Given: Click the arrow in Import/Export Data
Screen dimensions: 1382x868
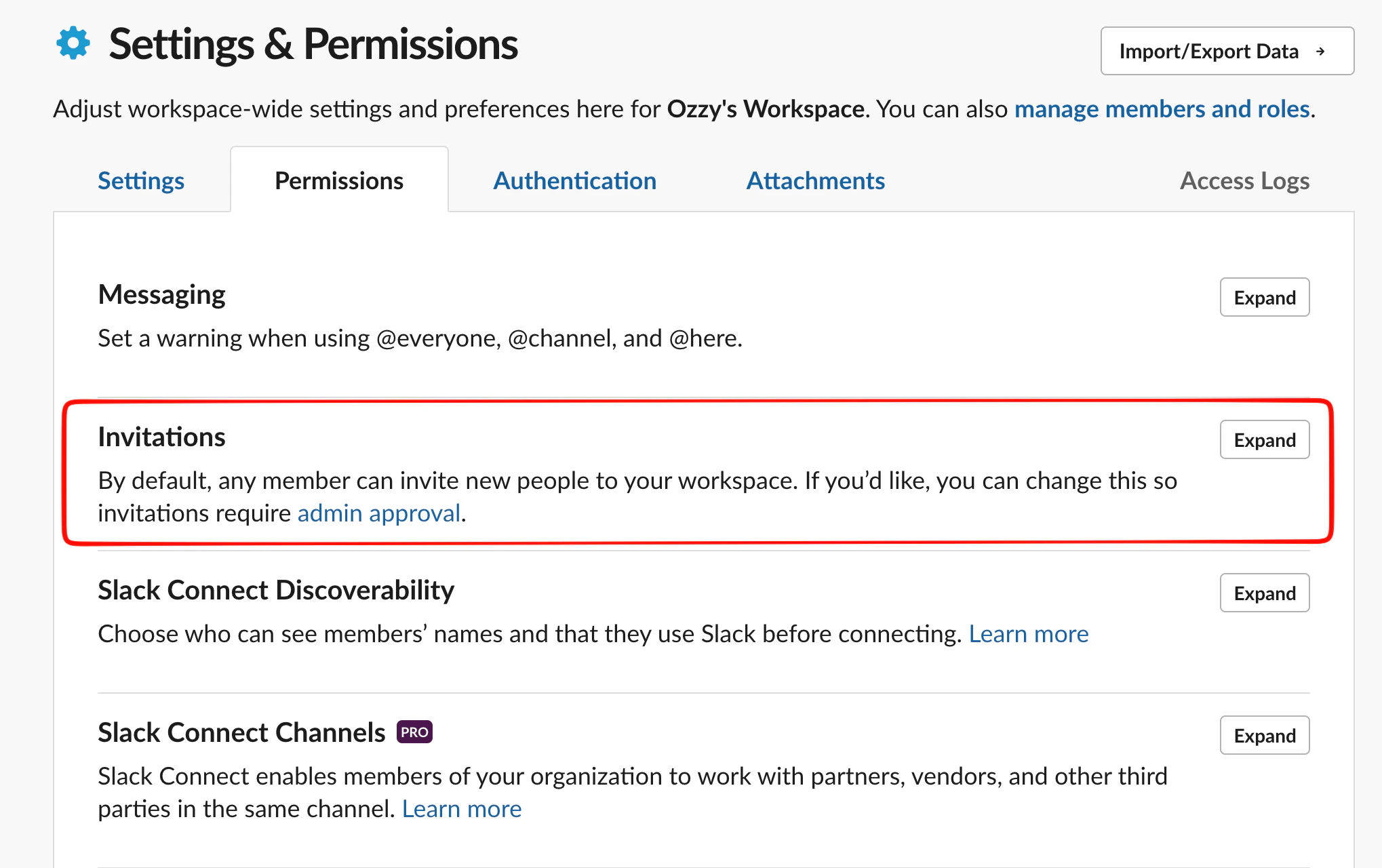Looking at the screenshot, I should pyautogui.click(x=1320, y=52).
